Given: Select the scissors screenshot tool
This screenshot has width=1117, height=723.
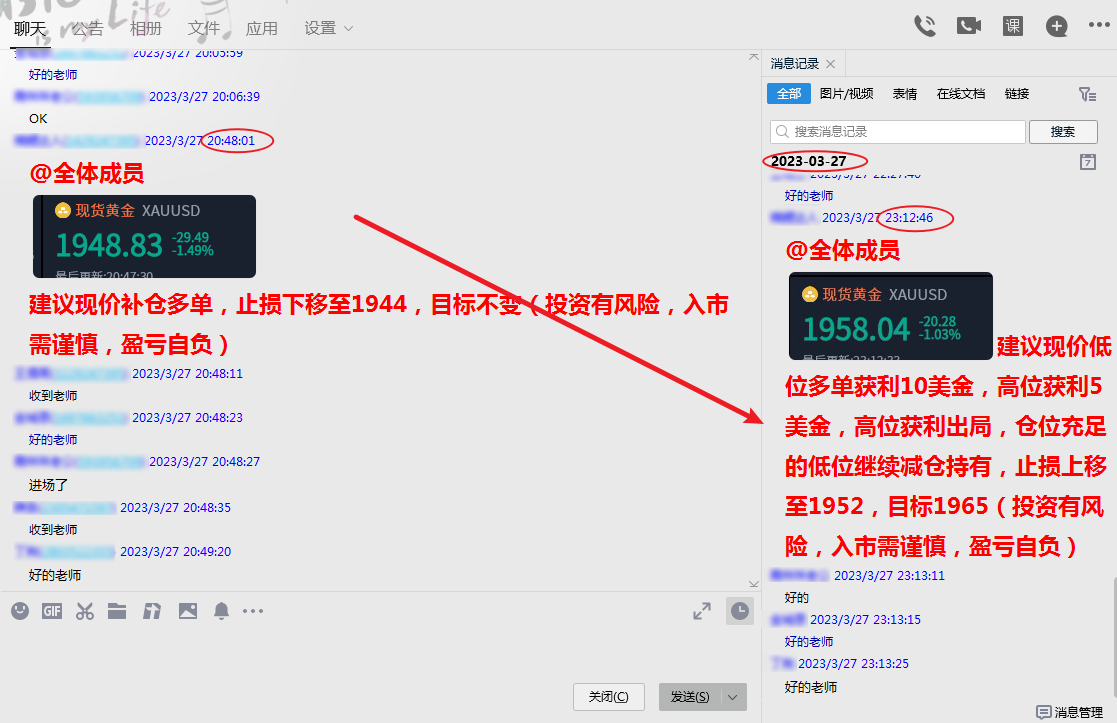Looking at the screenshot, I should coord(85,611).
